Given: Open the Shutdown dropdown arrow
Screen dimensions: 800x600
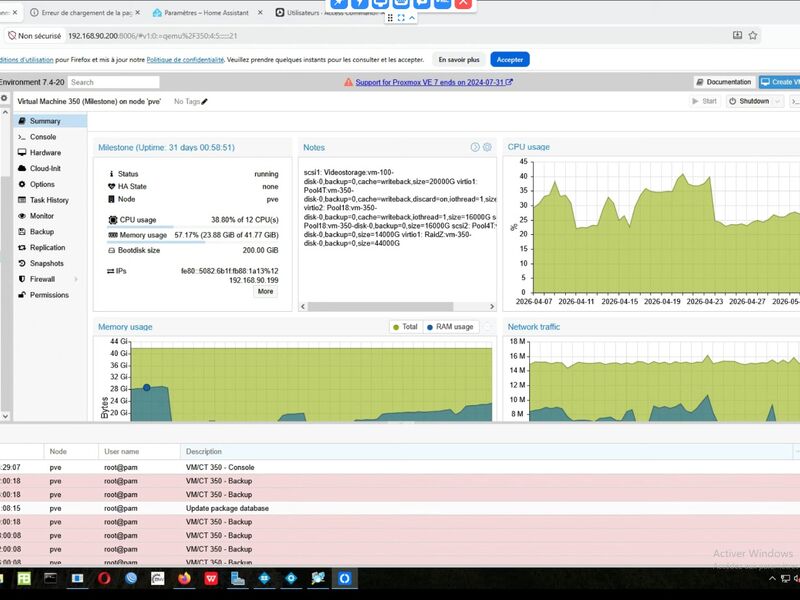Looking at the screenshot, I should (777, 101).
